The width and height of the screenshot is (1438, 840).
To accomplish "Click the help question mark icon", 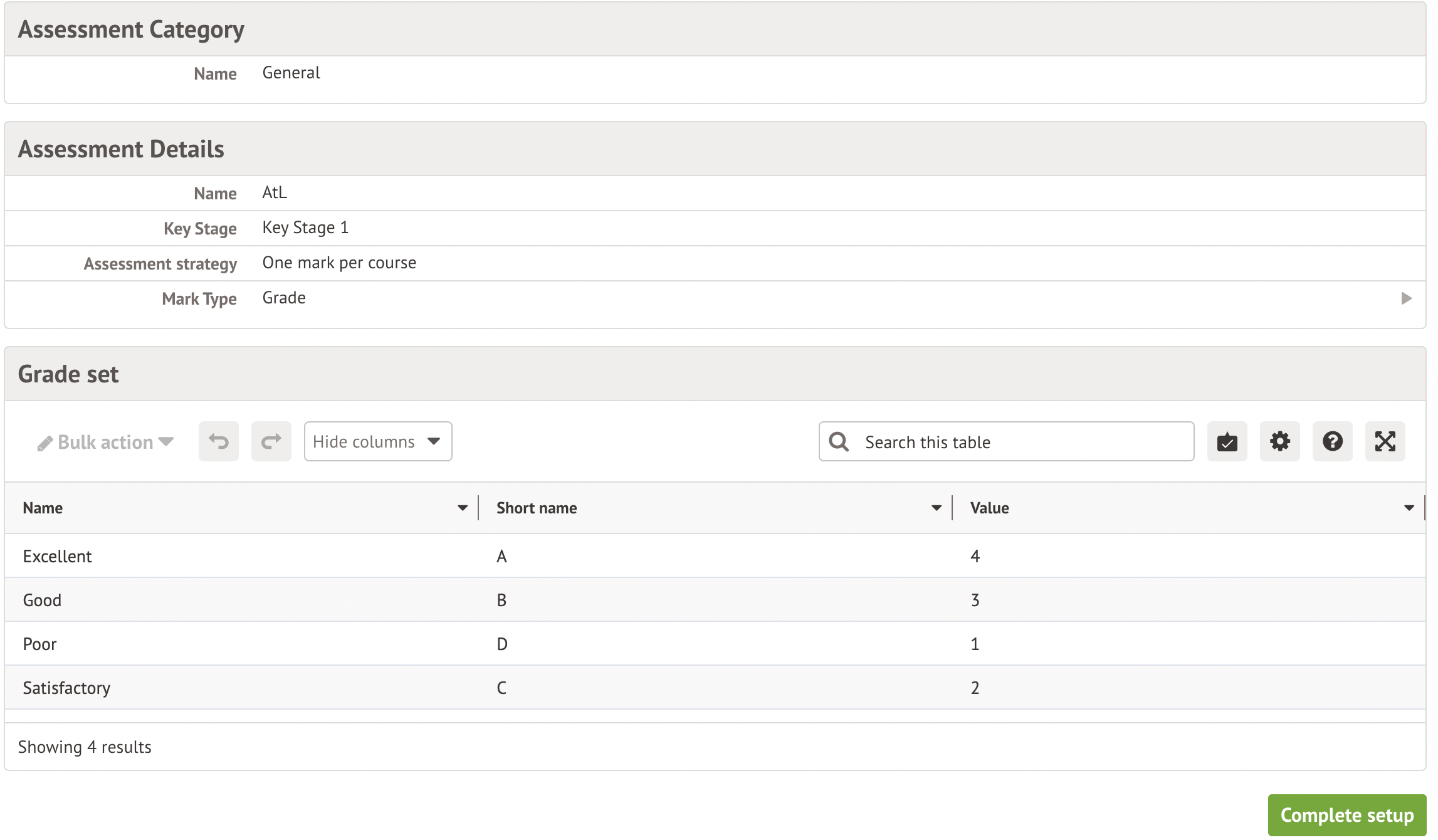I will [1332, 442].
